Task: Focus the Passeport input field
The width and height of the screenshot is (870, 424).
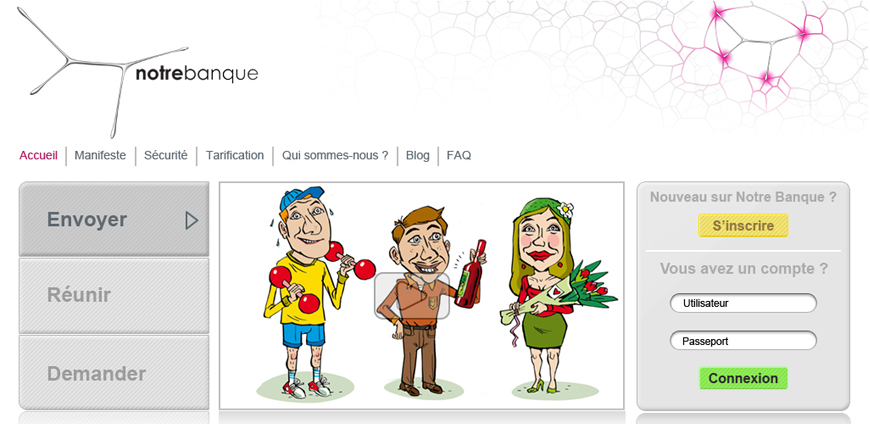Action: pos(743,341)
